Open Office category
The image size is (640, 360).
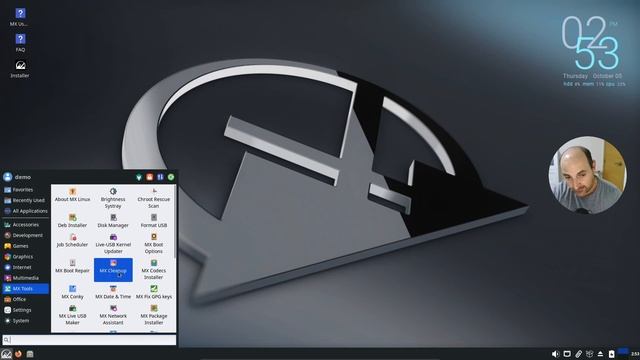[25, 299]
